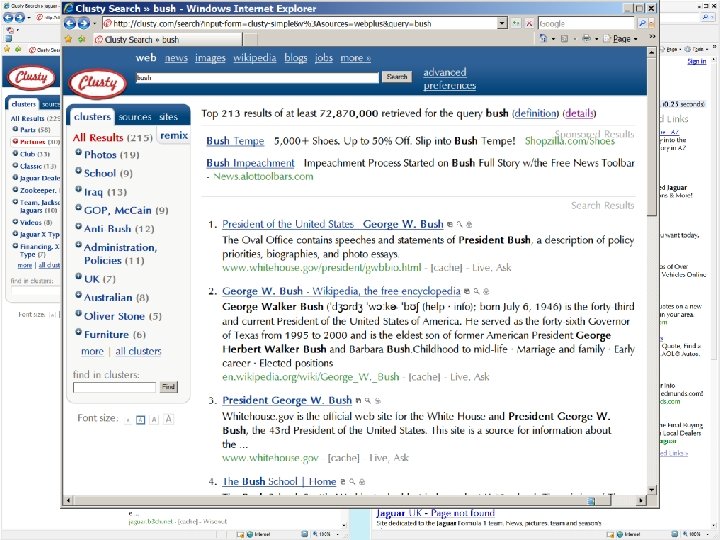Click the horizontal scrollbar right arrow
720x540 pixels.
(640, 500)
